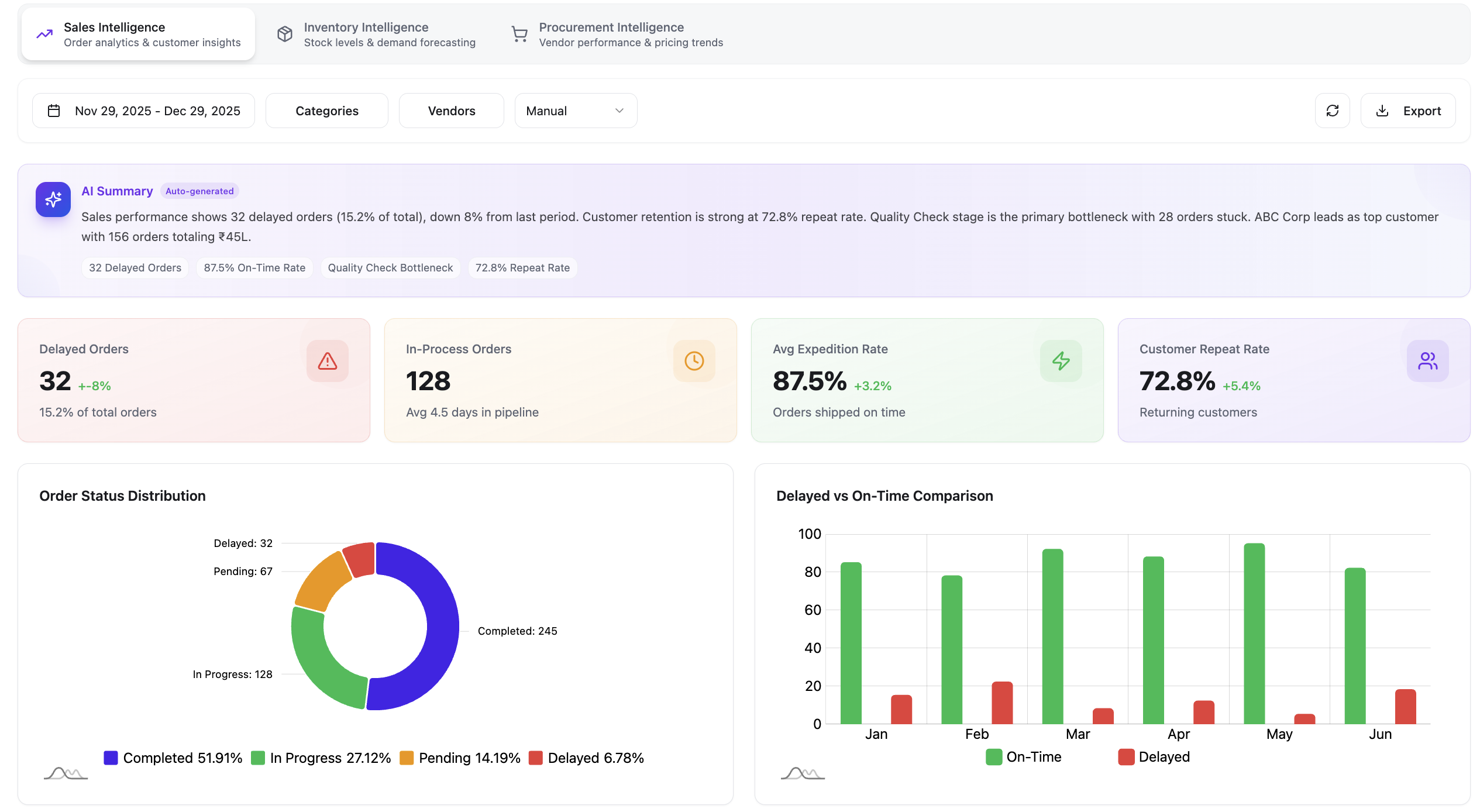The width and height of the screenshot is (1480, 812).
Task: Click the Completed: 245 chart label
Action: pyautogui.click(x=517, y=631)
